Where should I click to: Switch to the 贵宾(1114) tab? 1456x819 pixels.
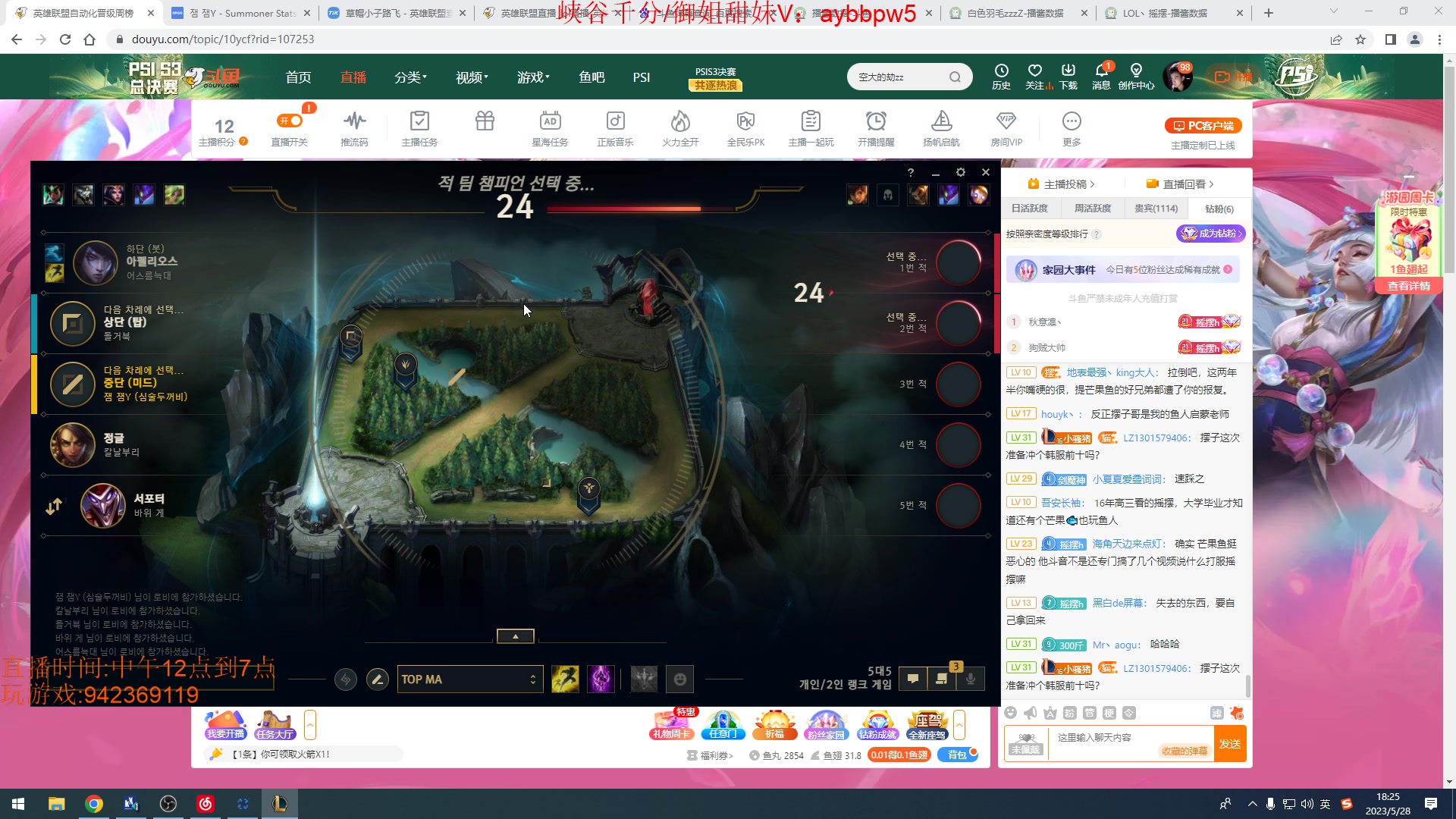click(x=1156, y=209)
